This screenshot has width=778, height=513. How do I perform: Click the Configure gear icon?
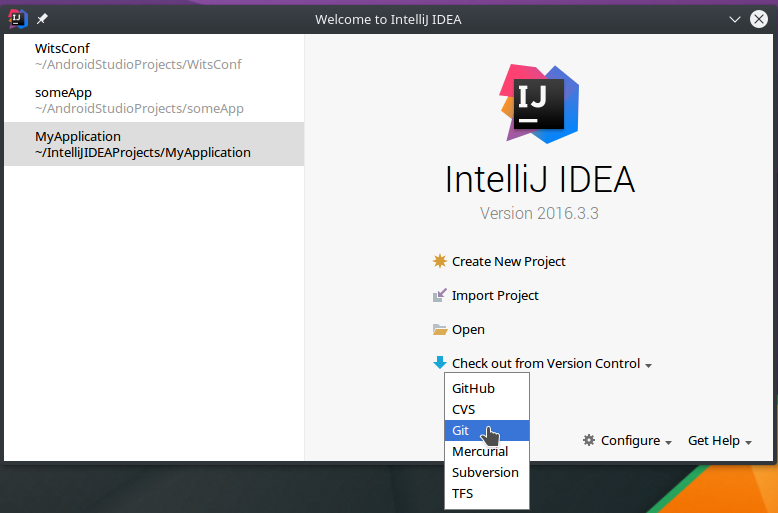pyautogui.click(x=589, y=440)
